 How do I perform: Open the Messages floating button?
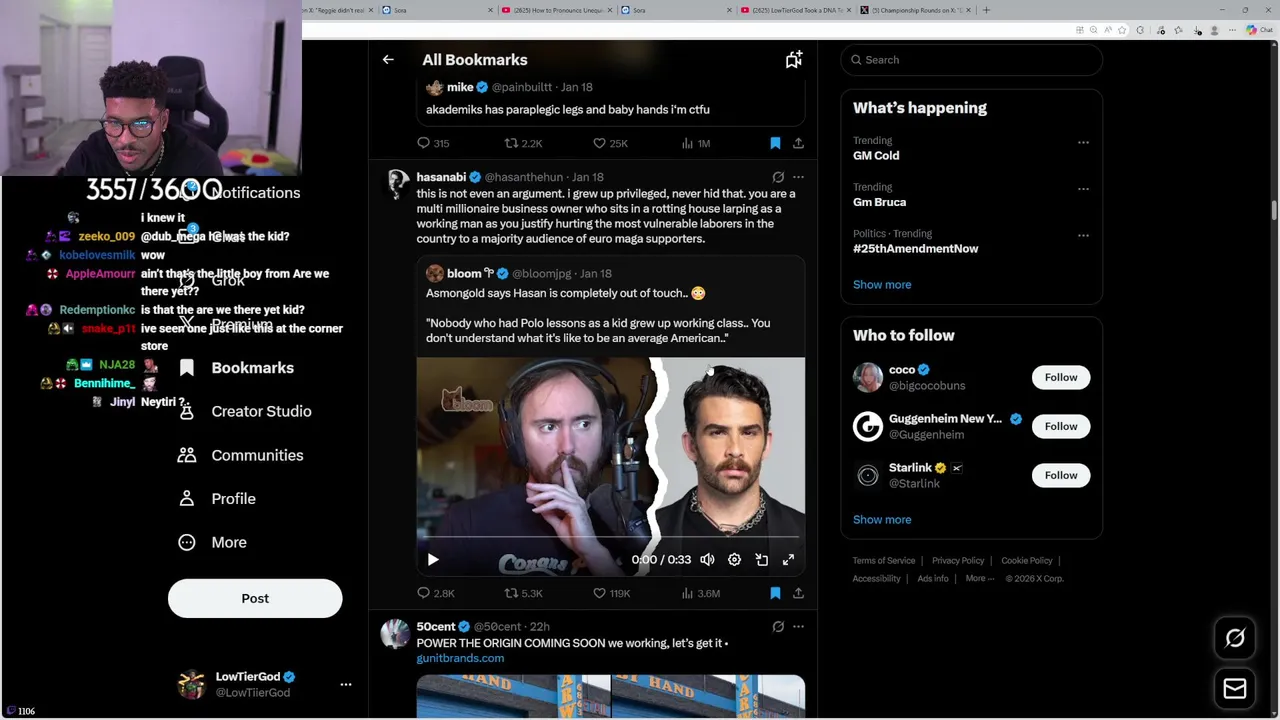tap(1235, 688)
